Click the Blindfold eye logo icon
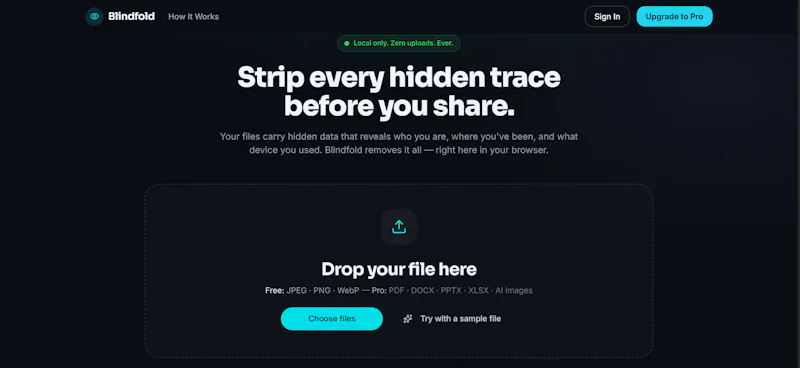This screenshot has width=800, height=368. pyautogui.click(x=94, y=16)
